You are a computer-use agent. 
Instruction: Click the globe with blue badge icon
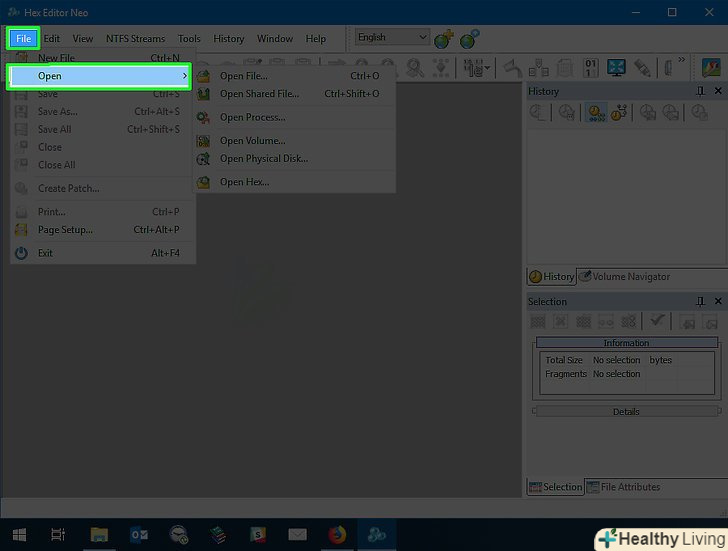pyautogui.click(x=469, y=39)
